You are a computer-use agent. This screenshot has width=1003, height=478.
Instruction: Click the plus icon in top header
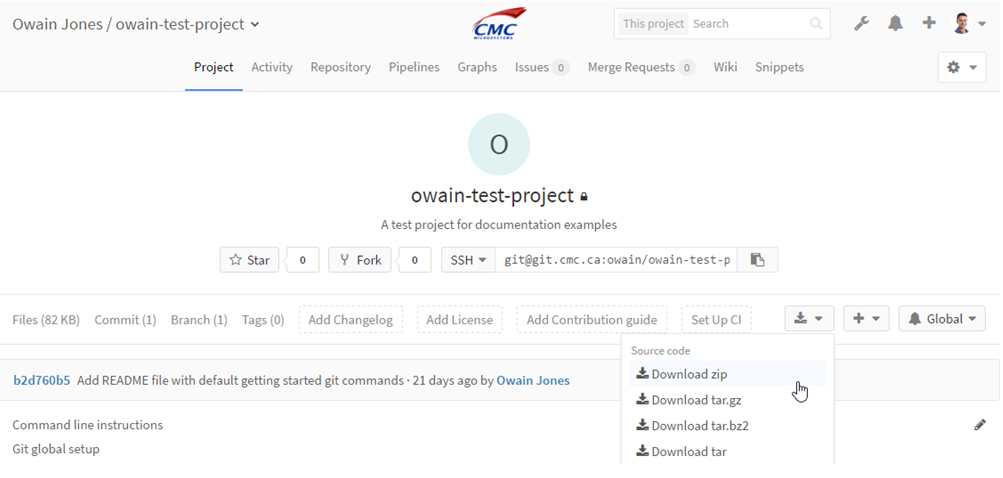coord(929,23)
